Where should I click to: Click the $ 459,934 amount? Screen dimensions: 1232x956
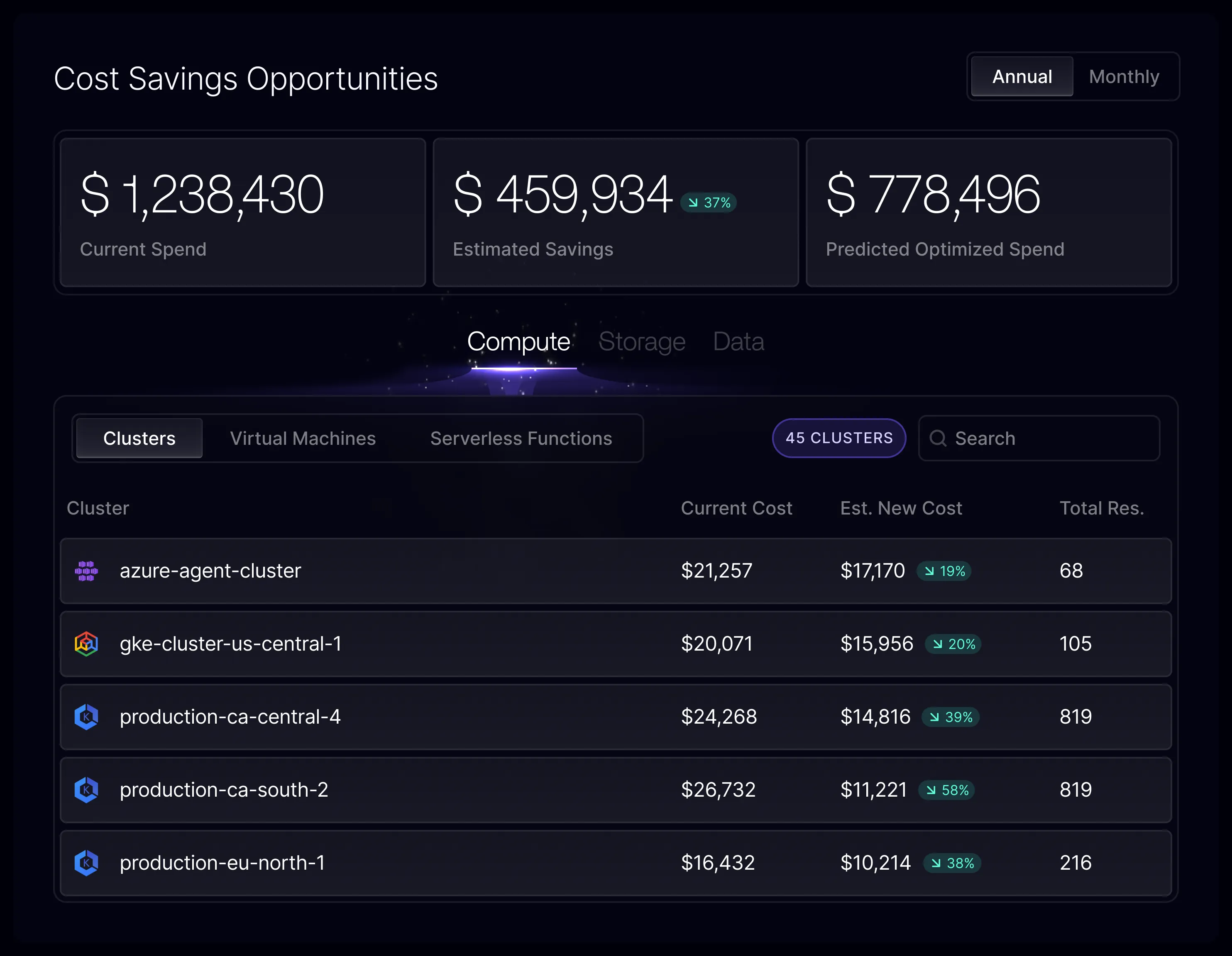tap(563, 195)
